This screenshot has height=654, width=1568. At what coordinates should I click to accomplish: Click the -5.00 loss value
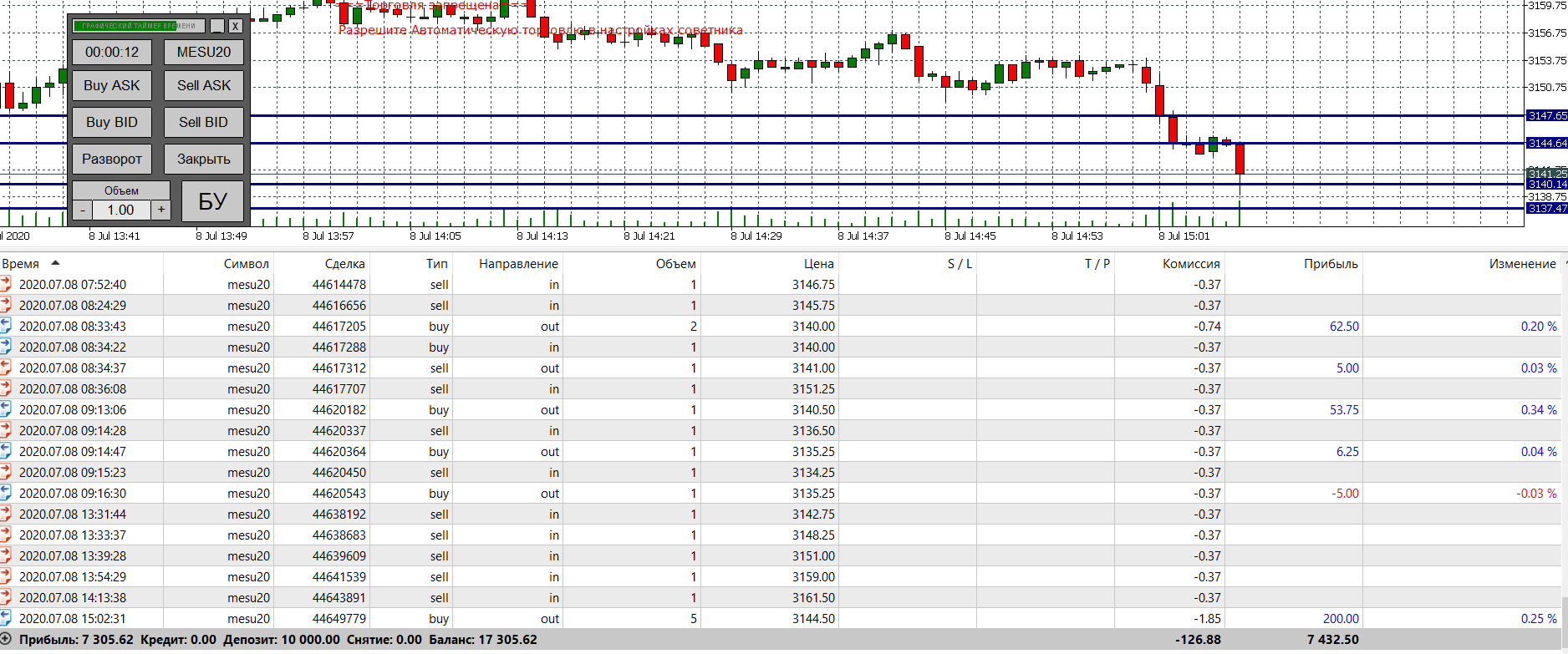[1345, 494]
